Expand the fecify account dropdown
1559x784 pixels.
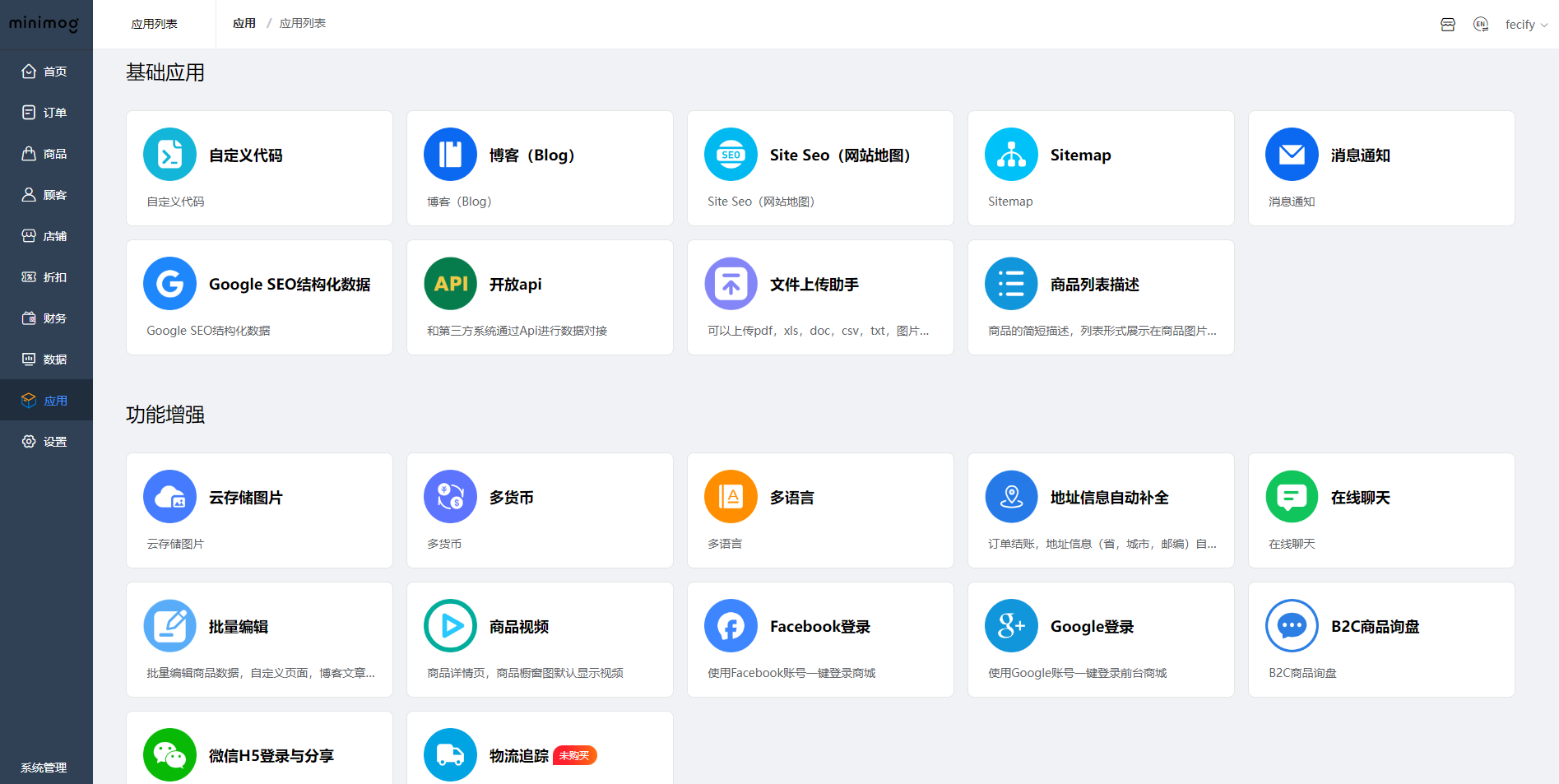pyautogui.click(x=1526, y=25)
